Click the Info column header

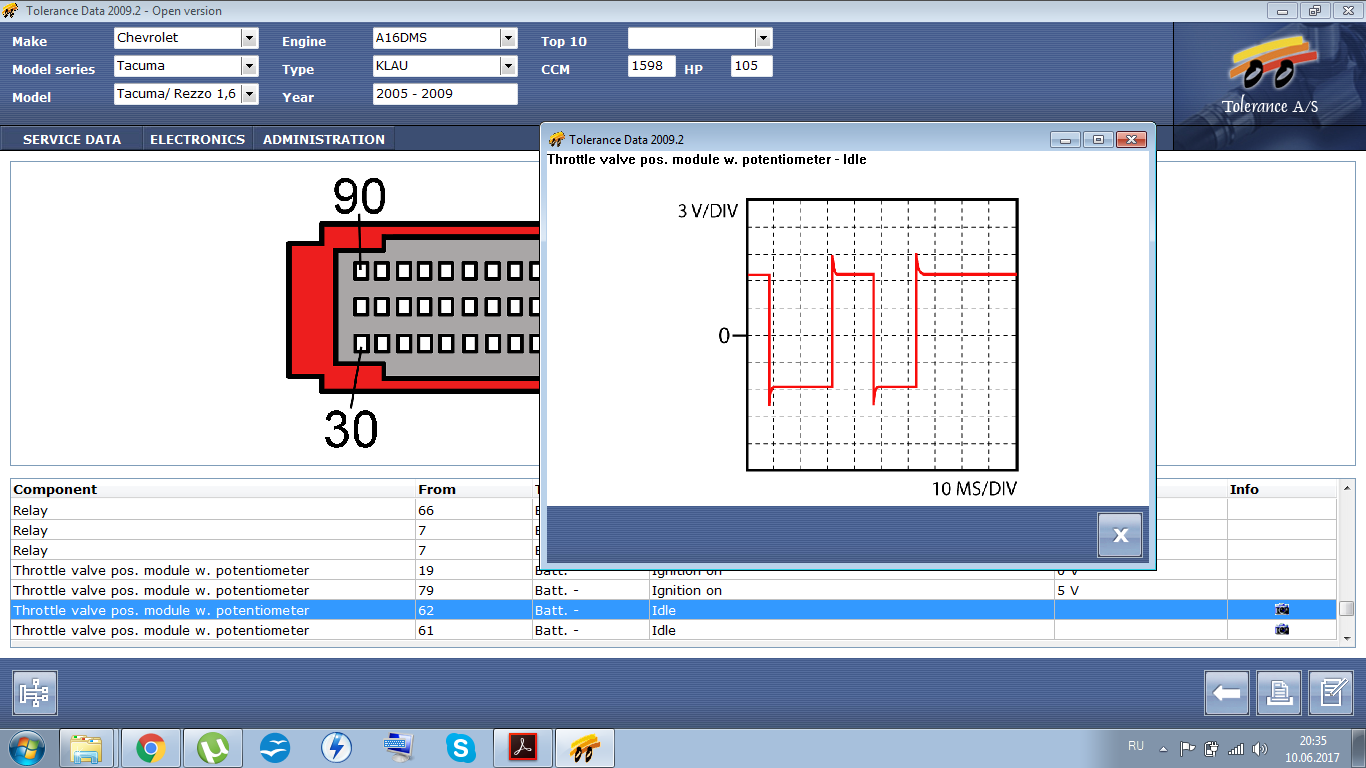click(1282, 489)
